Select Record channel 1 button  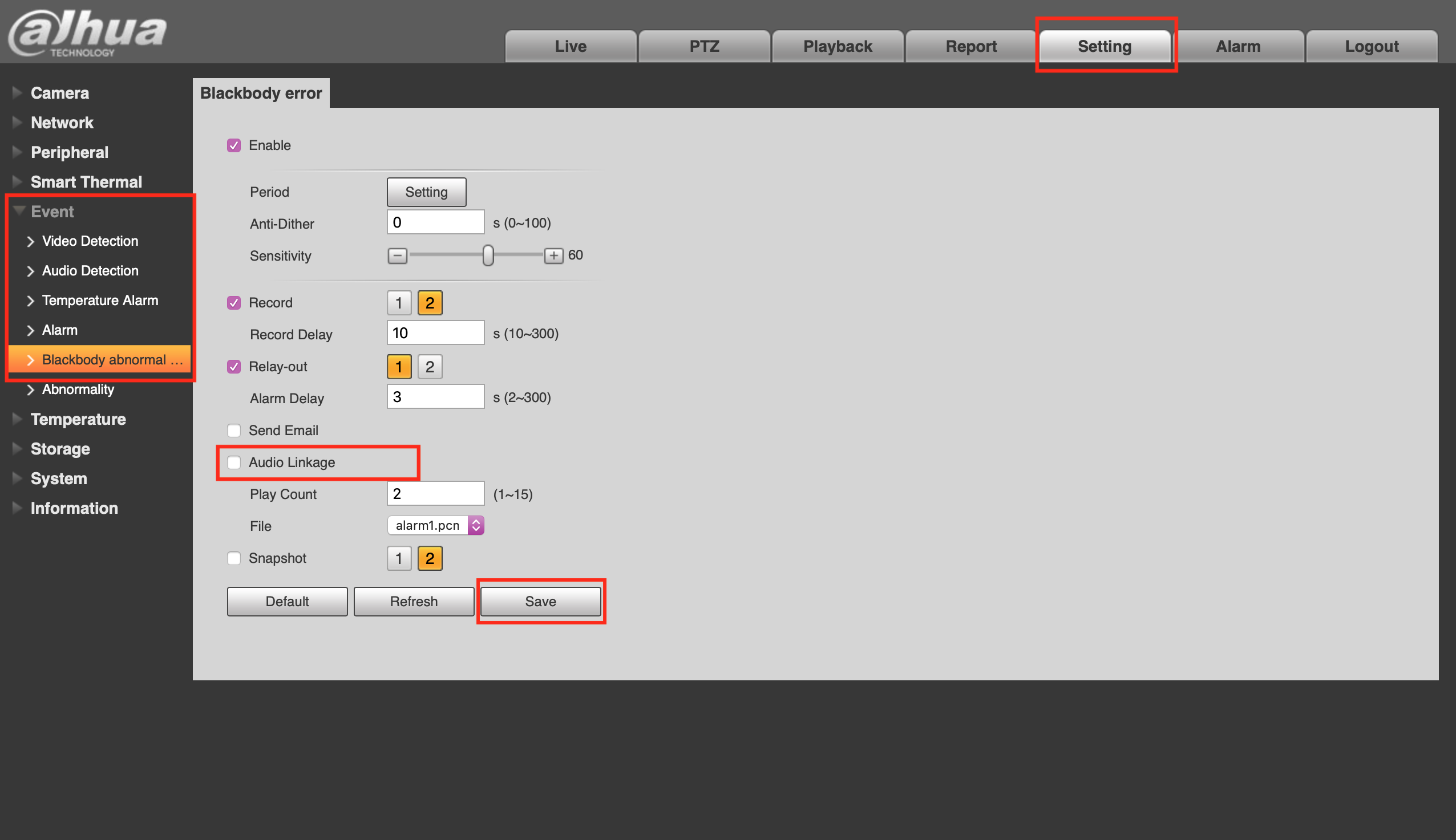(x=399, y=303)
